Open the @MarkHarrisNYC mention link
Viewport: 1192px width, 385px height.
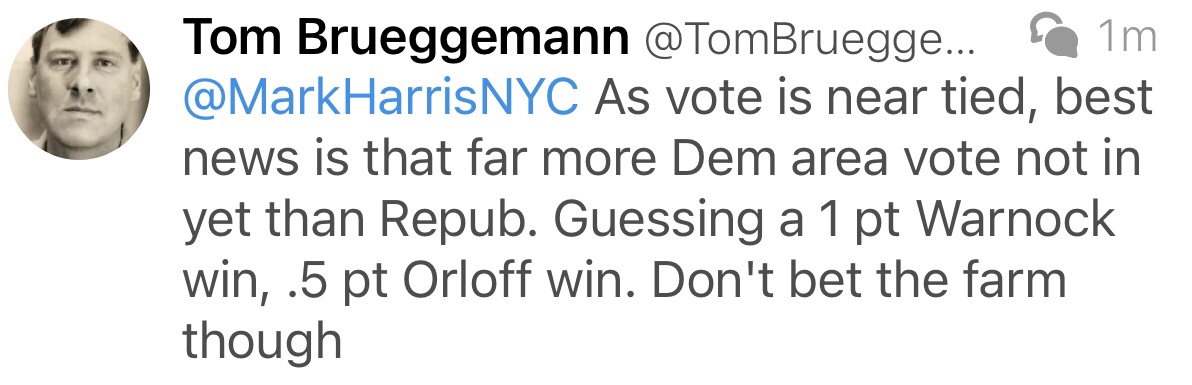381,99
